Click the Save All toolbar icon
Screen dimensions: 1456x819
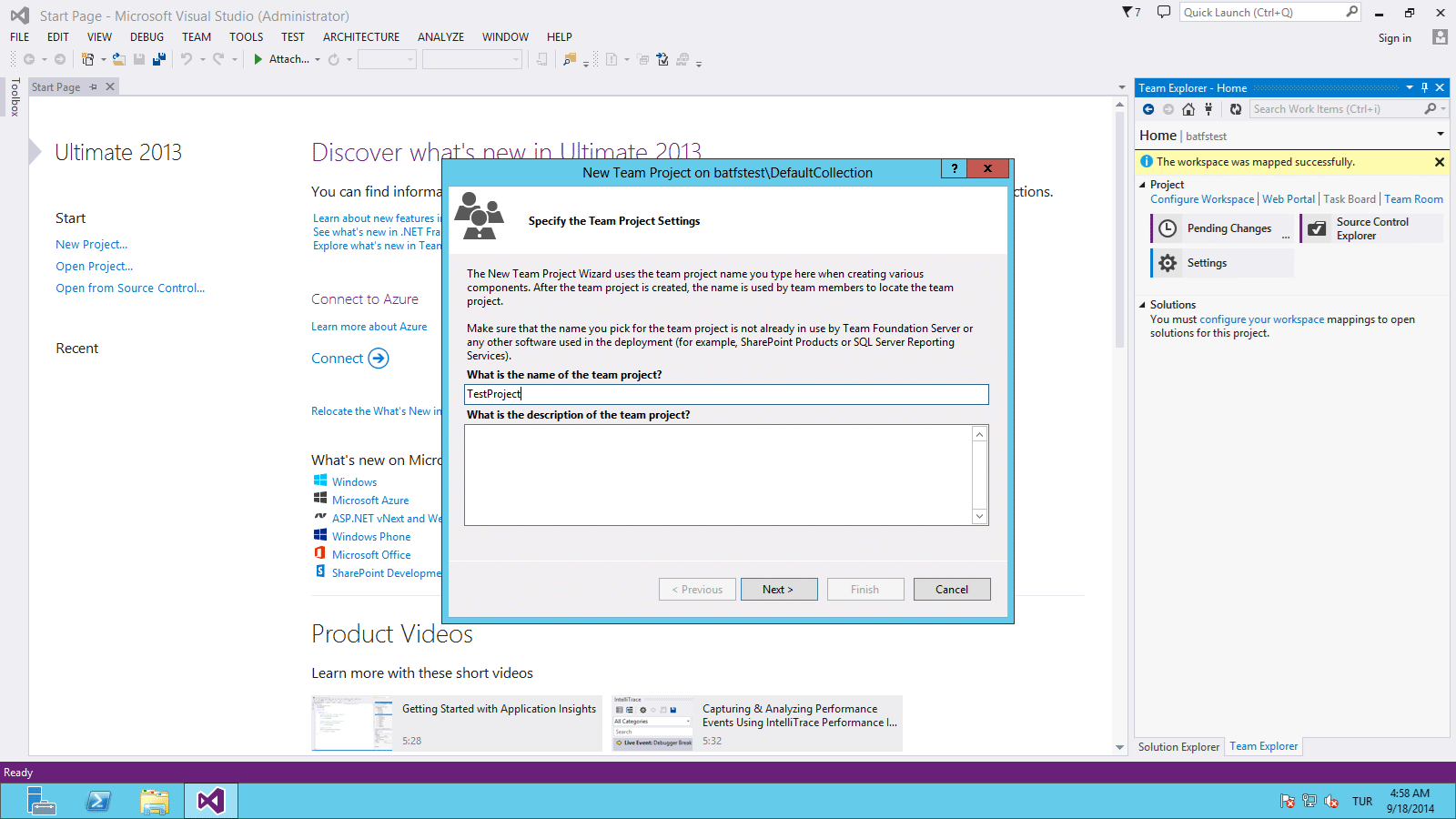[x=159, y=58]
